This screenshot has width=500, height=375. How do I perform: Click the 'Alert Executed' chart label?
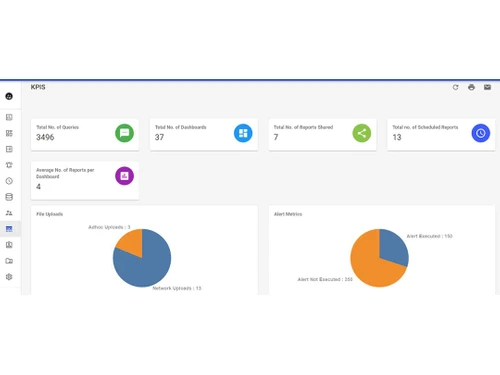[429, 236]
